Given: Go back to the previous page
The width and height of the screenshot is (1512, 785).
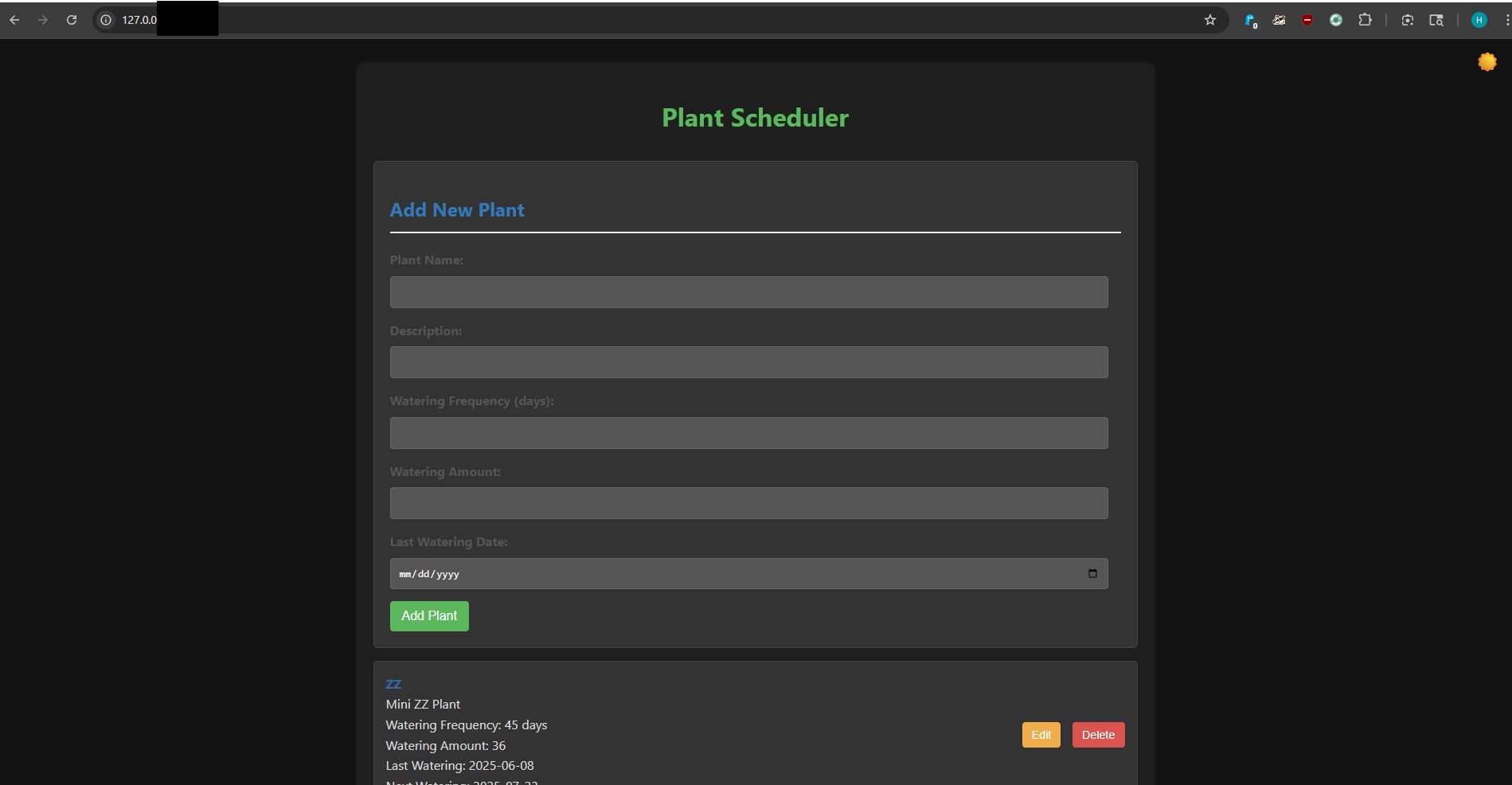Looking at the screenshot, I should pyautogui.click(x=14, y=20).
